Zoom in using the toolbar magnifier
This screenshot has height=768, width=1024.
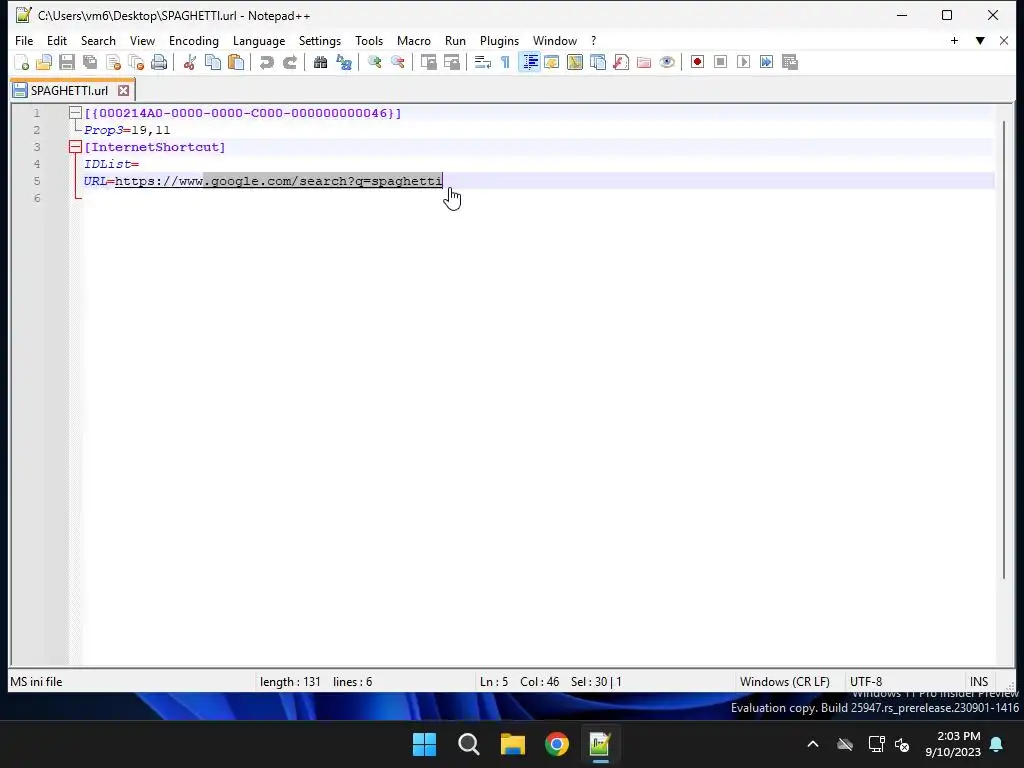374,62
